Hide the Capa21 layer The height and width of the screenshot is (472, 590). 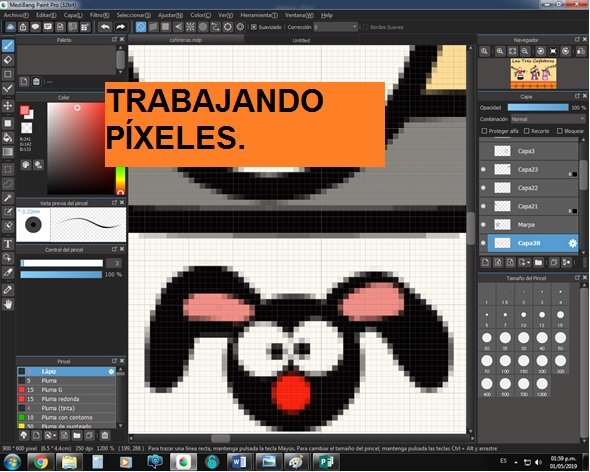(x=484, y=206)
